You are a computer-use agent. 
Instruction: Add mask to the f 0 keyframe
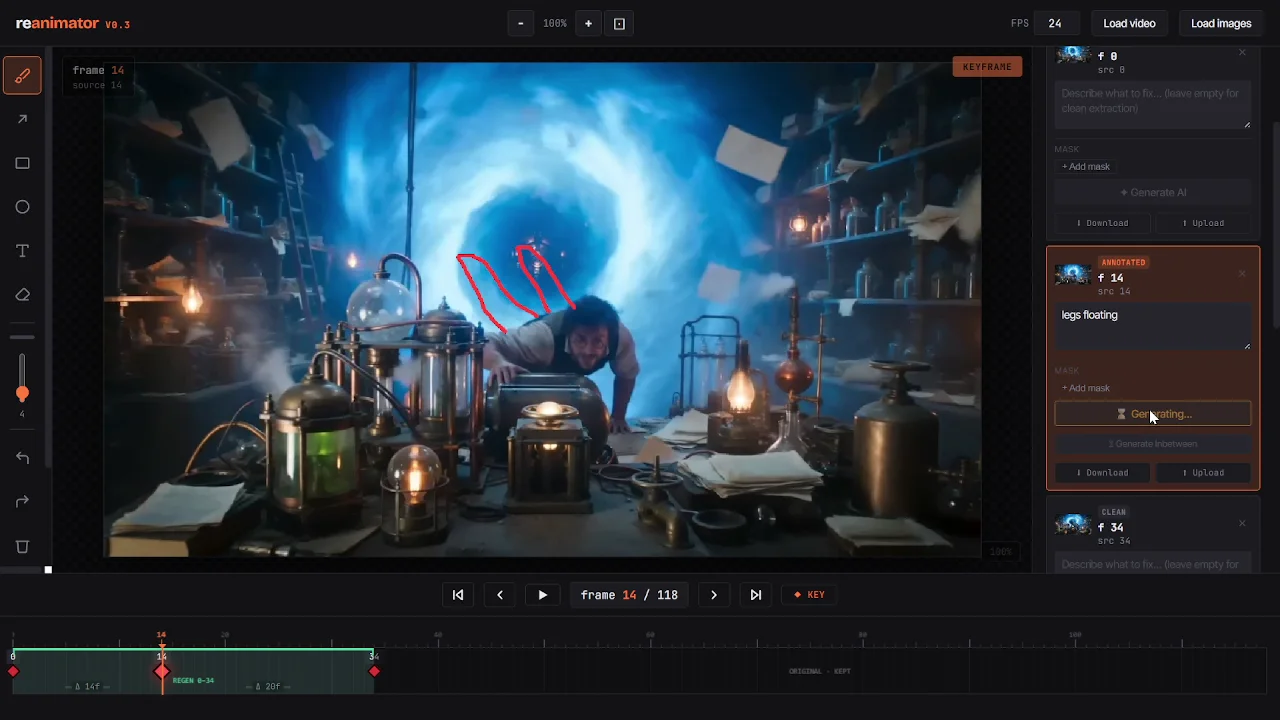pyautogui.click(x=1085, y=167)
